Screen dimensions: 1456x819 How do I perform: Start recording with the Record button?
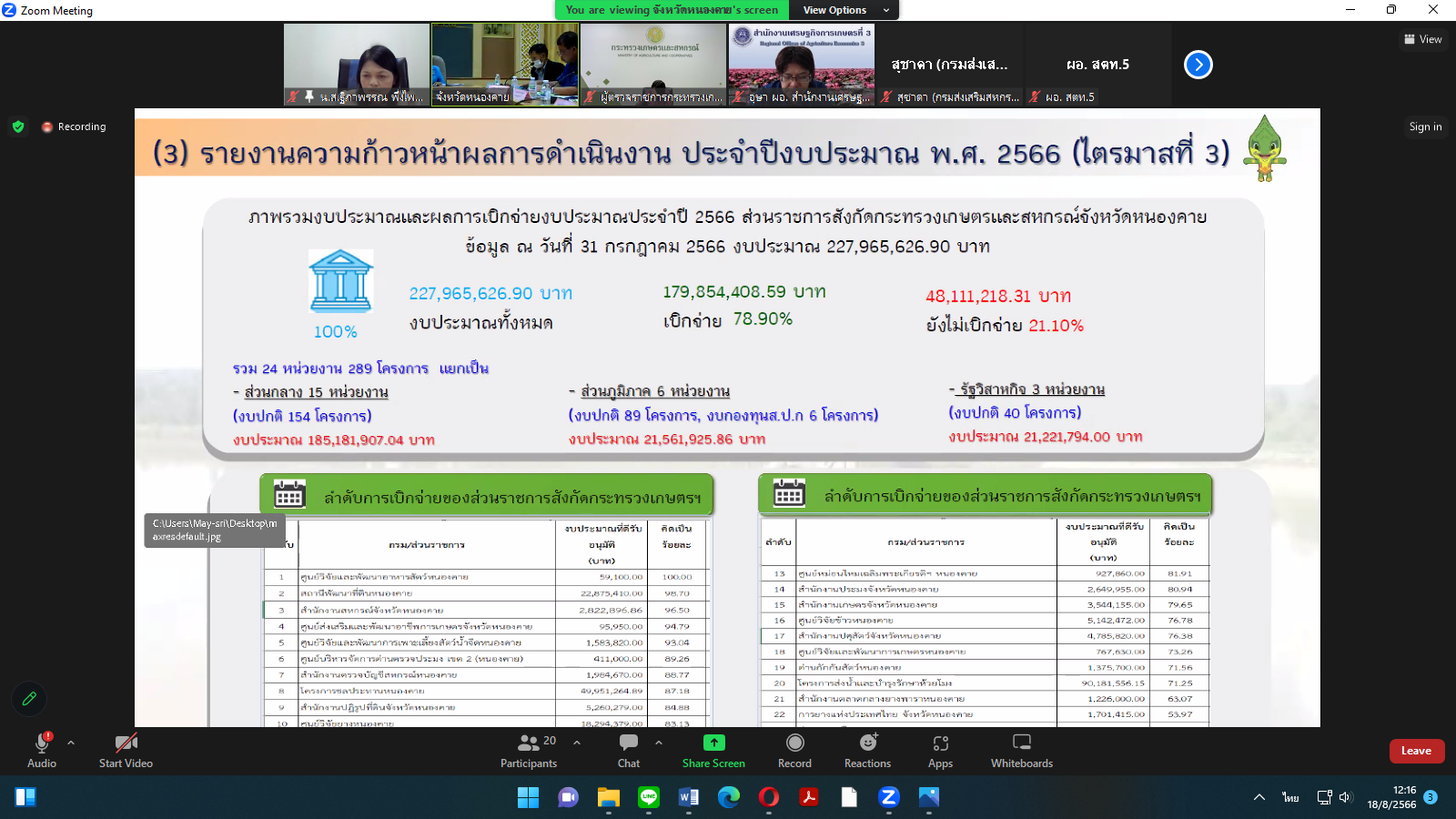(794, 750)
